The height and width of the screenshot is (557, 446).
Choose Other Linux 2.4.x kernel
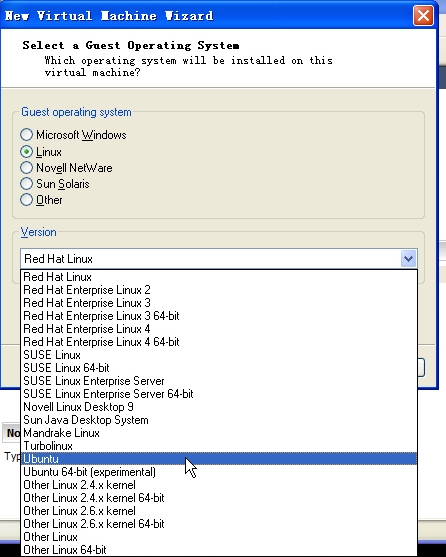[x=219, y=485]
